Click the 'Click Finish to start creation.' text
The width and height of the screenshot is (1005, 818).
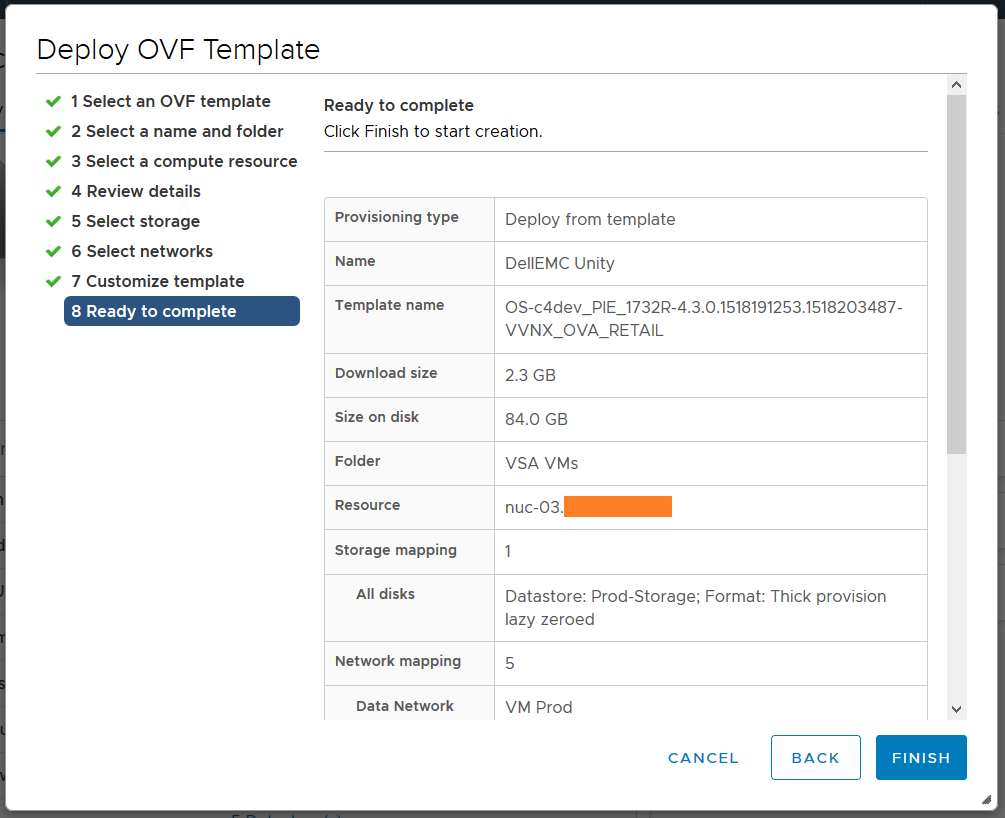point(433,131)
